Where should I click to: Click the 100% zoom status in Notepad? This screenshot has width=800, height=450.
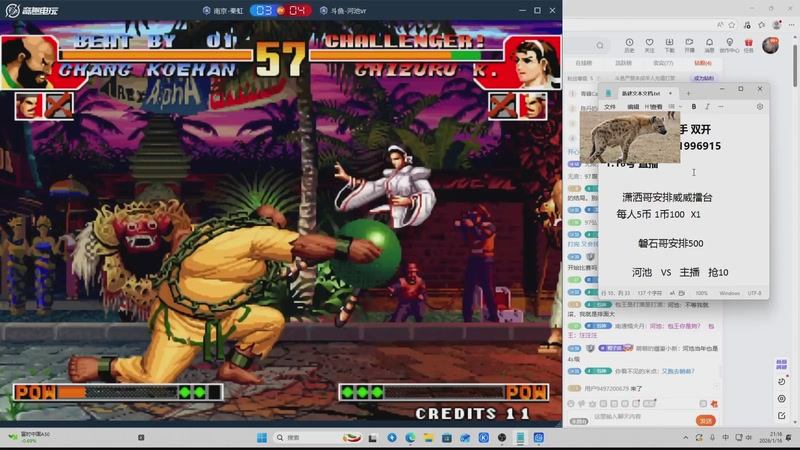(702, 293)
